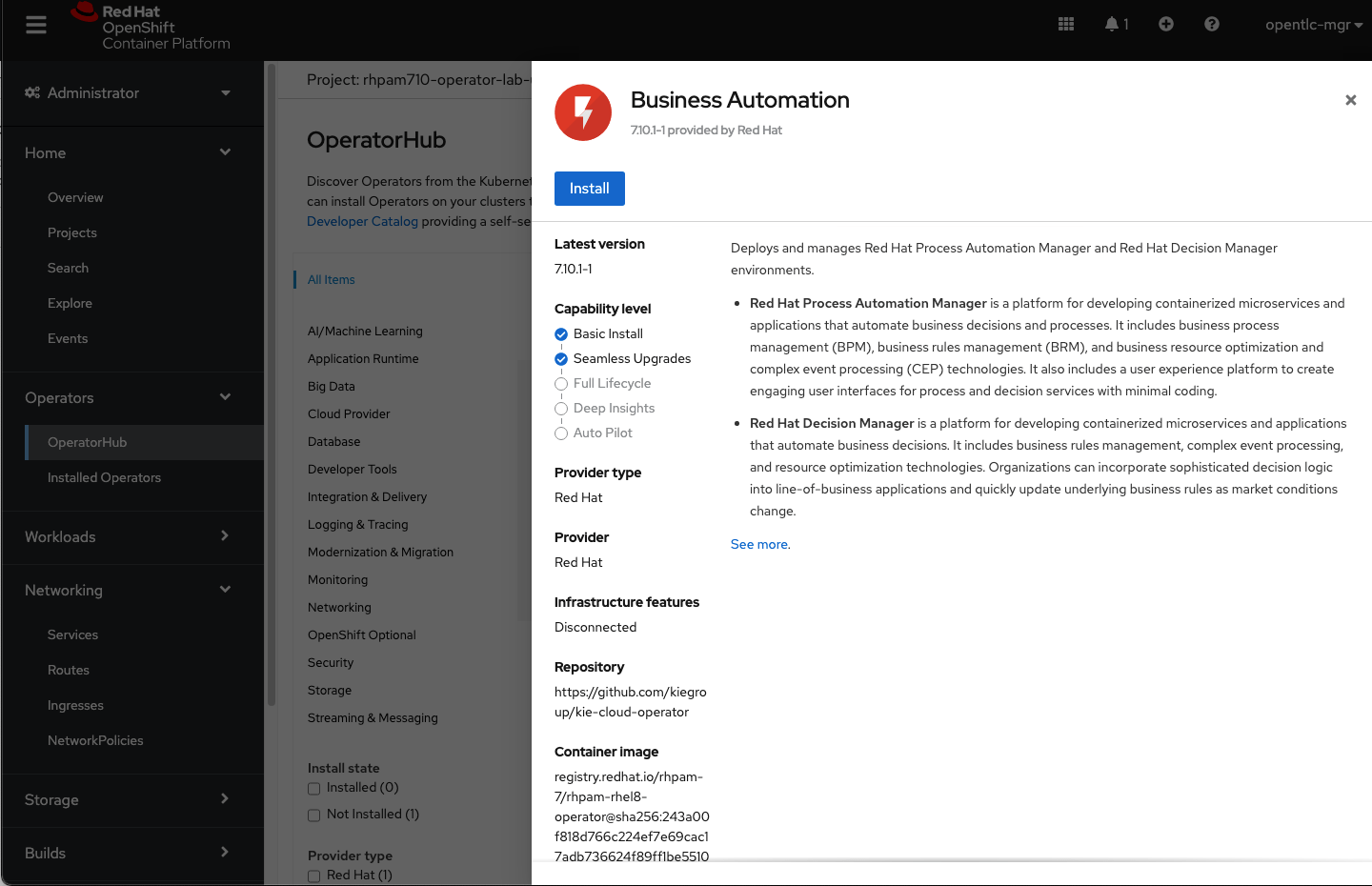
Task: View notifications bell
Action: pos(1116,24)
